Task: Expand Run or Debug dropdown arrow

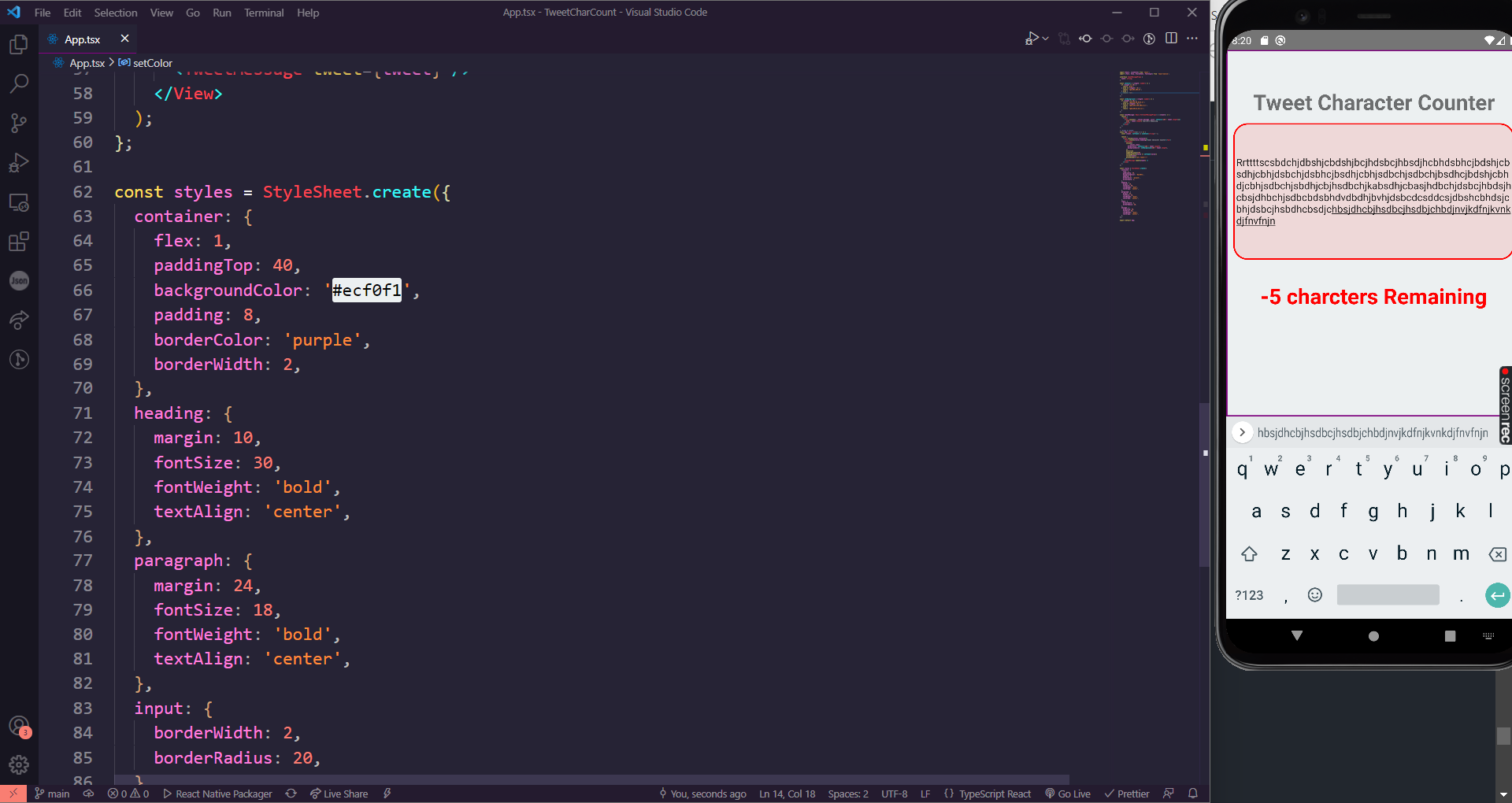Action: (1046, 39)
